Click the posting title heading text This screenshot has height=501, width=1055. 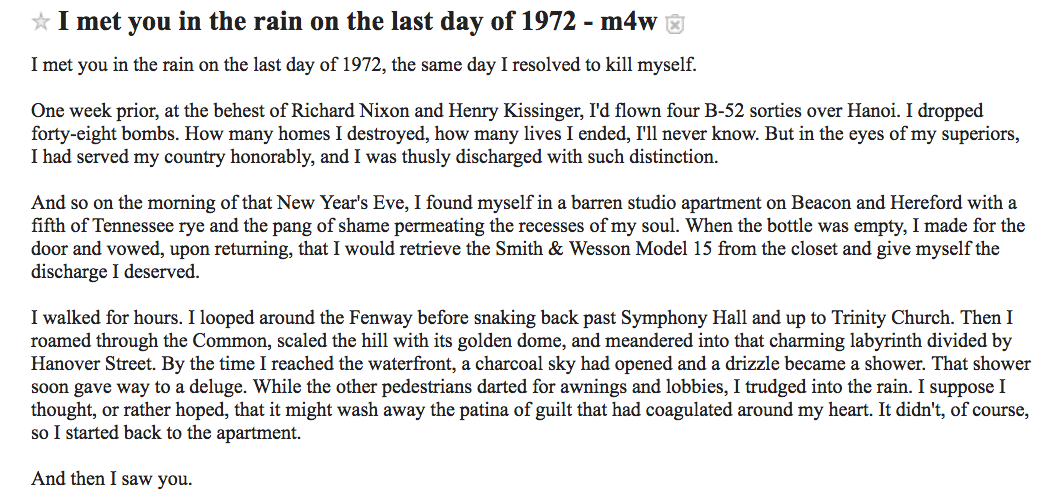(x=357, y=22)
